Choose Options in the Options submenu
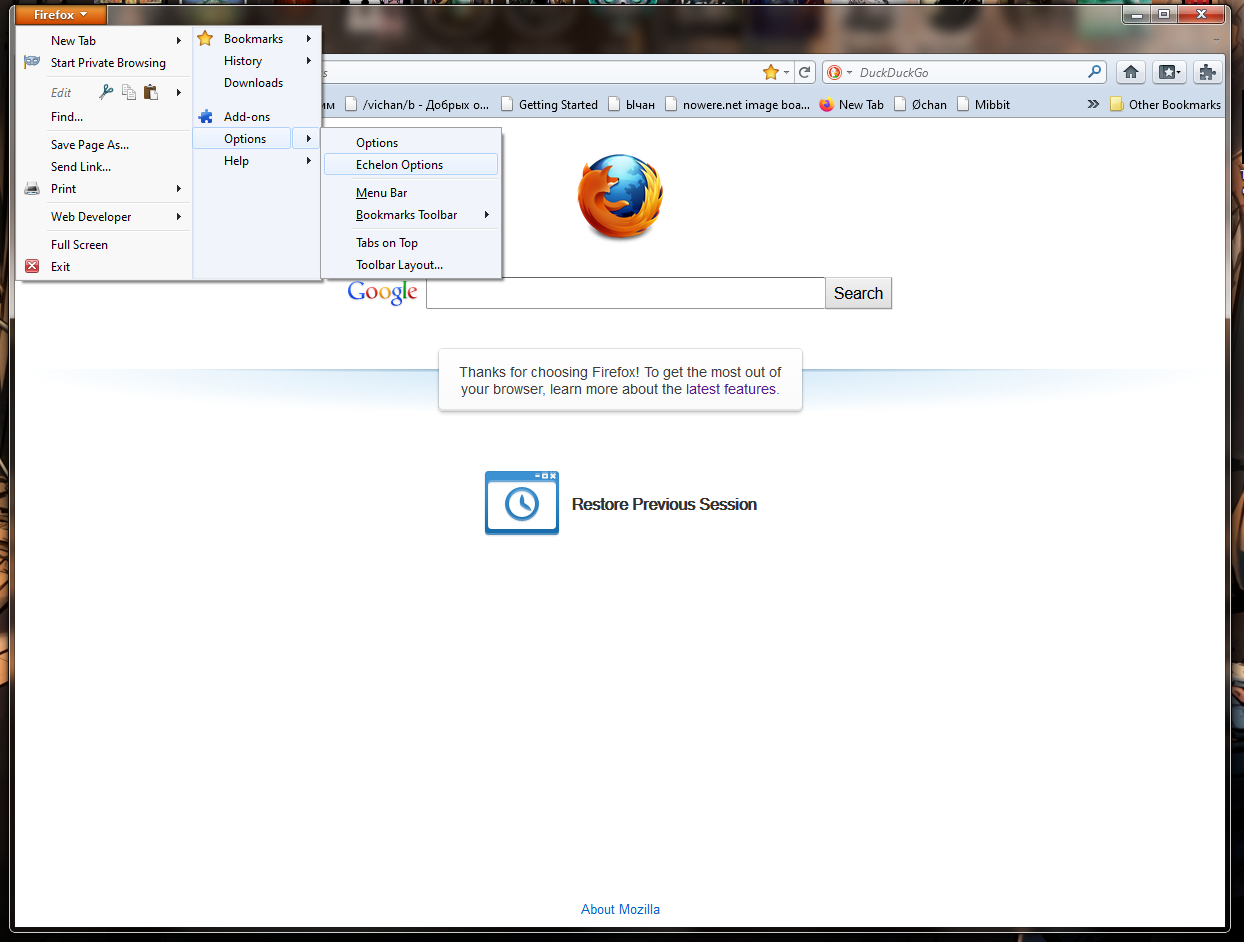1244x942 pixels. 411,143
